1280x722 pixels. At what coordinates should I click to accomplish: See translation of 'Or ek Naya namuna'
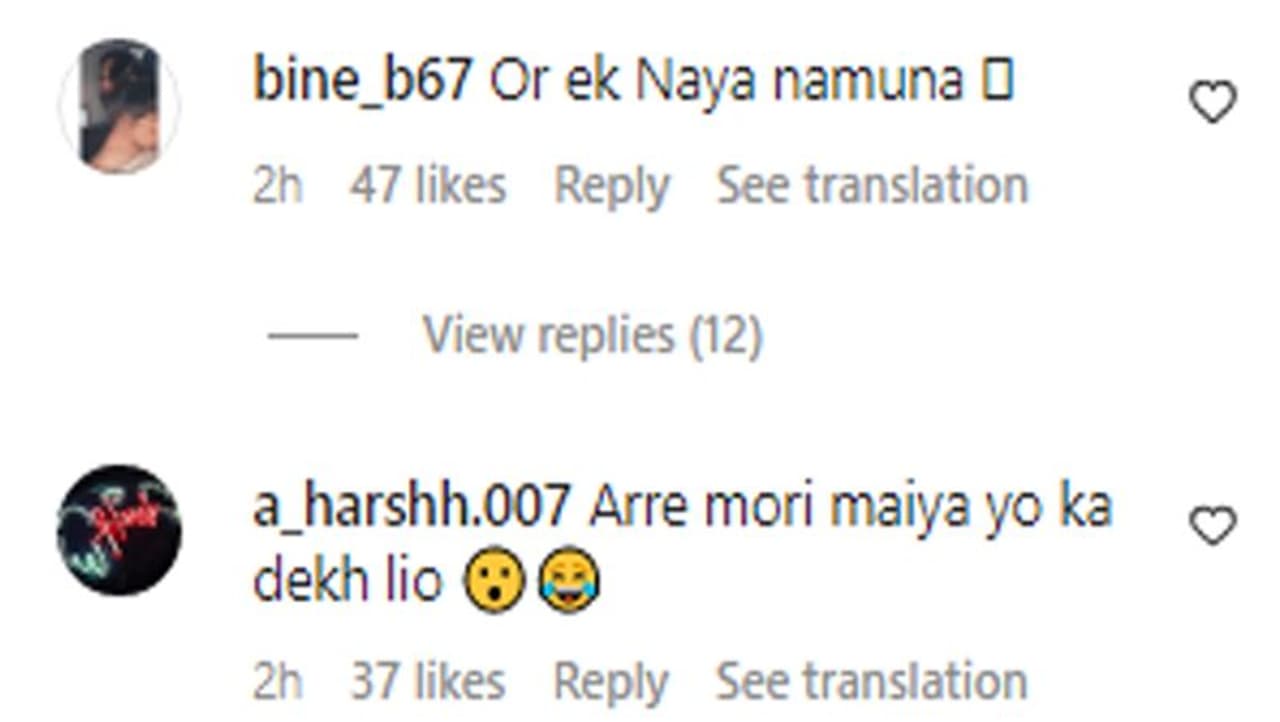tap(872, 186)
